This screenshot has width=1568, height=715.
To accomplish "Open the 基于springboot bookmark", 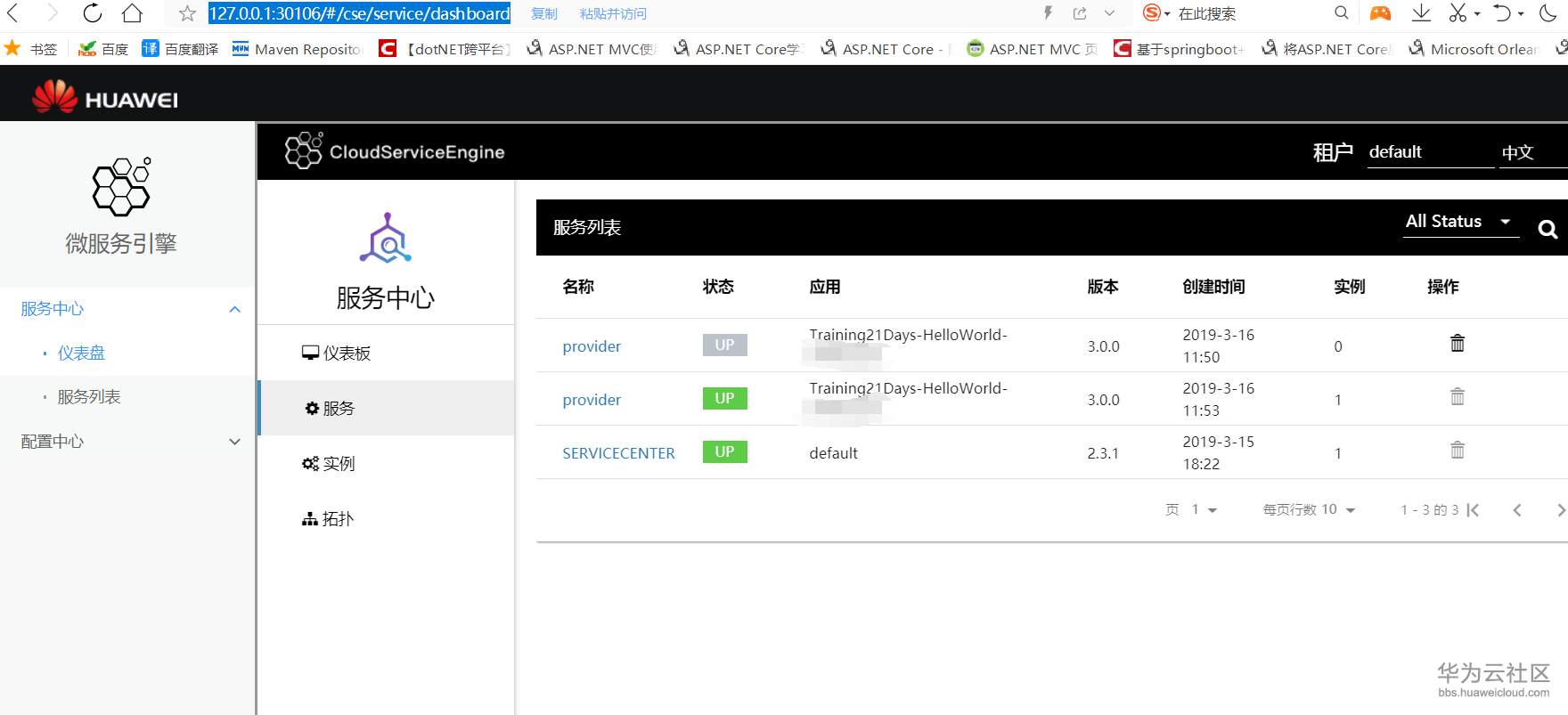I will [1179, 49].
